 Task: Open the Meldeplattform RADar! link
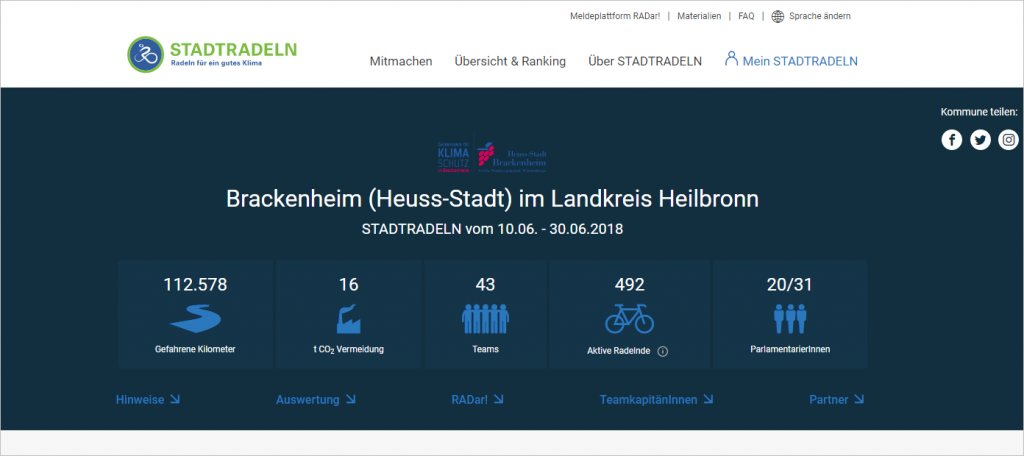click(615, 16)
